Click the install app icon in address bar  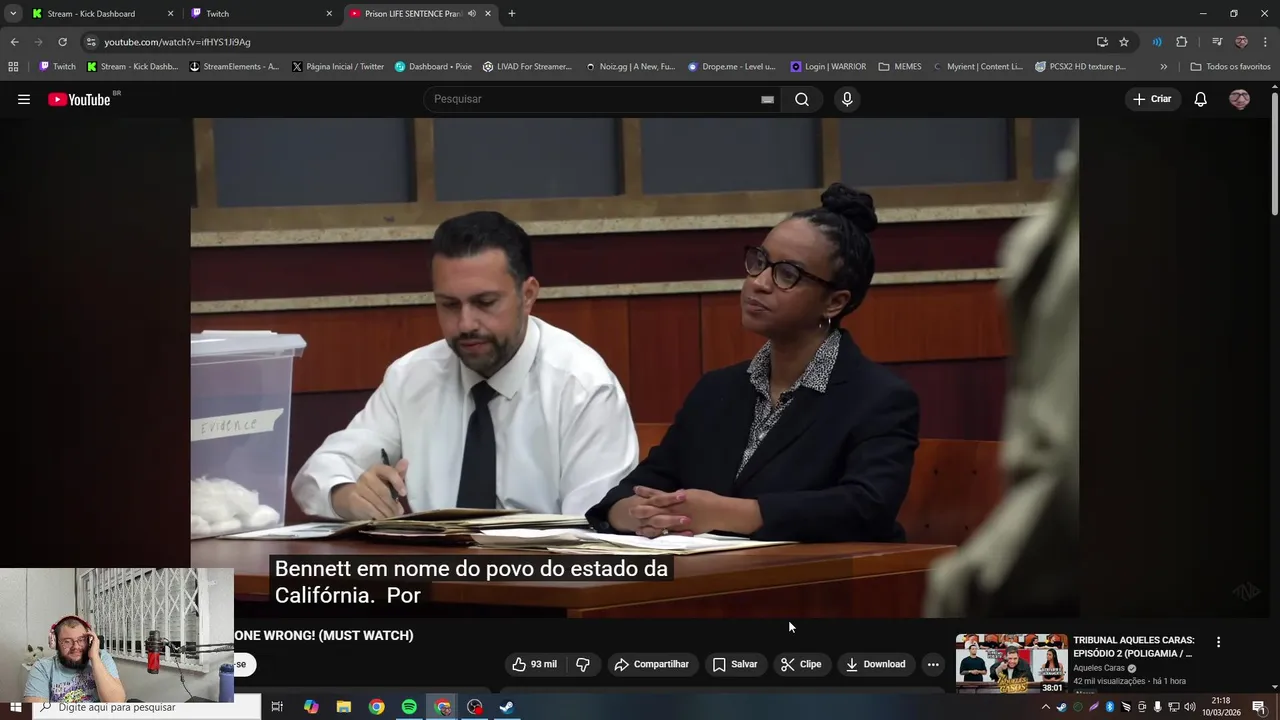(1102, 42)
